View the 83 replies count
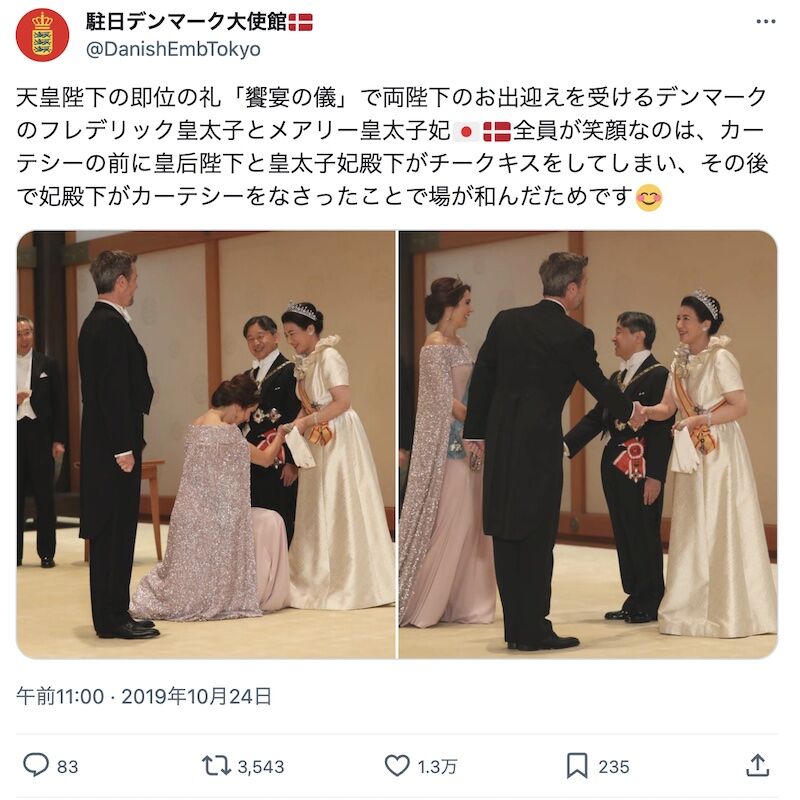This screenshot has width=800, height=800. tap(67, 766)
